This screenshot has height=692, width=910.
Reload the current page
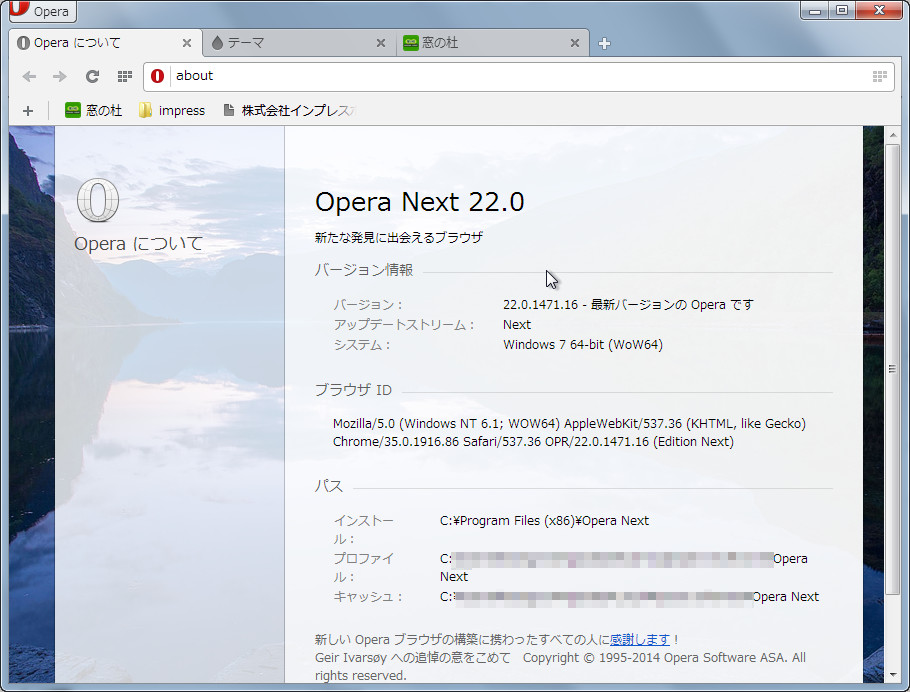pyautogui.click(x=91, y=76)
